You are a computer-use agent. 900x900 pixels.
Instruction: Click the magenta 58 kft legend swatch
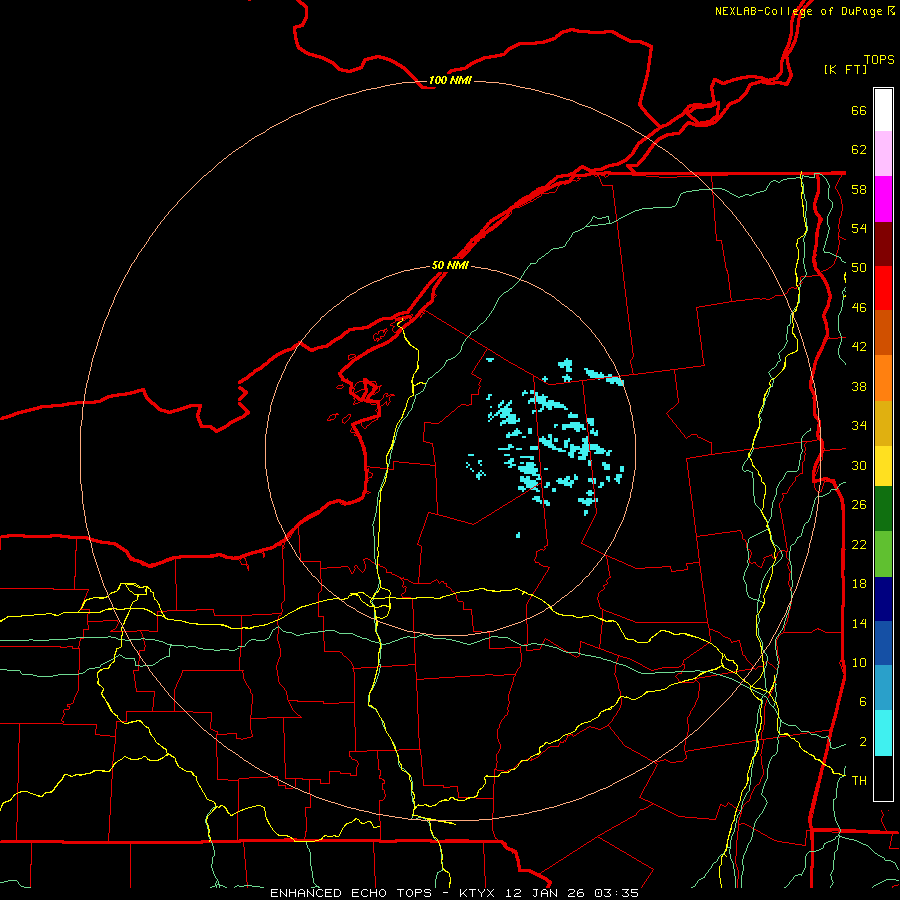[x=883, y=199]
